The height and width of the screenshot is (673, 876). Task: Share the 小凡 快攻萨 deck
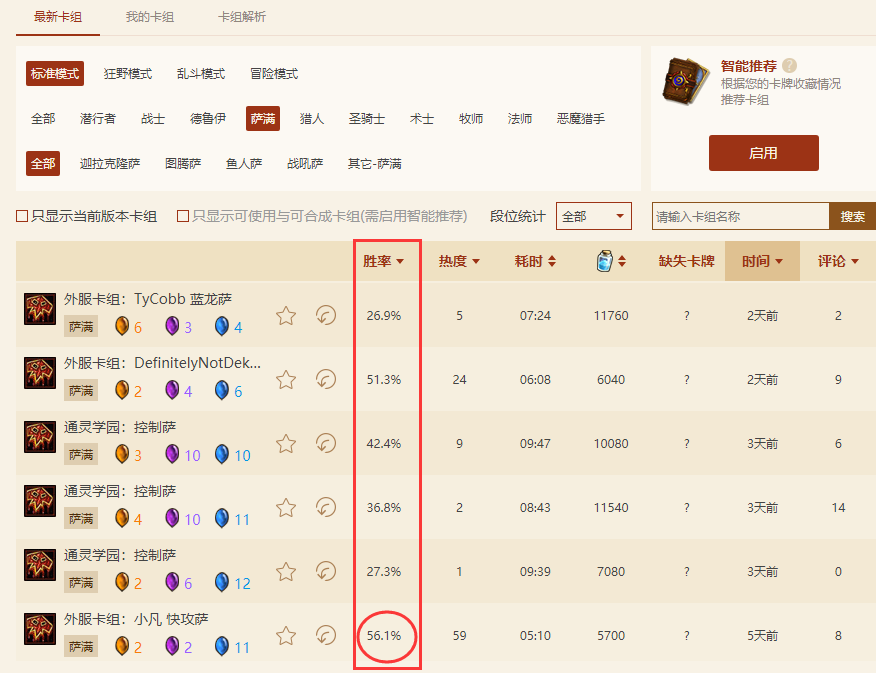click(326, 636)
